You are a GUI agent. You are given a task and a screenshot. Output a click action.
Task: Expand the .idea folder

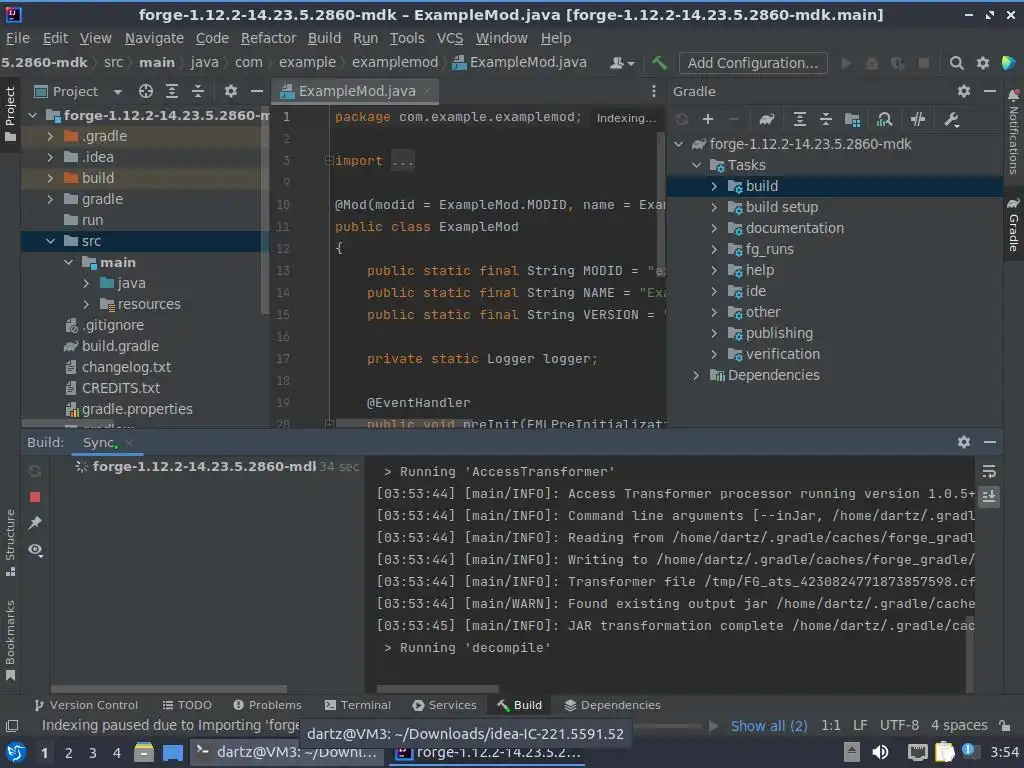pyautogui.click(x=50, y=157)
